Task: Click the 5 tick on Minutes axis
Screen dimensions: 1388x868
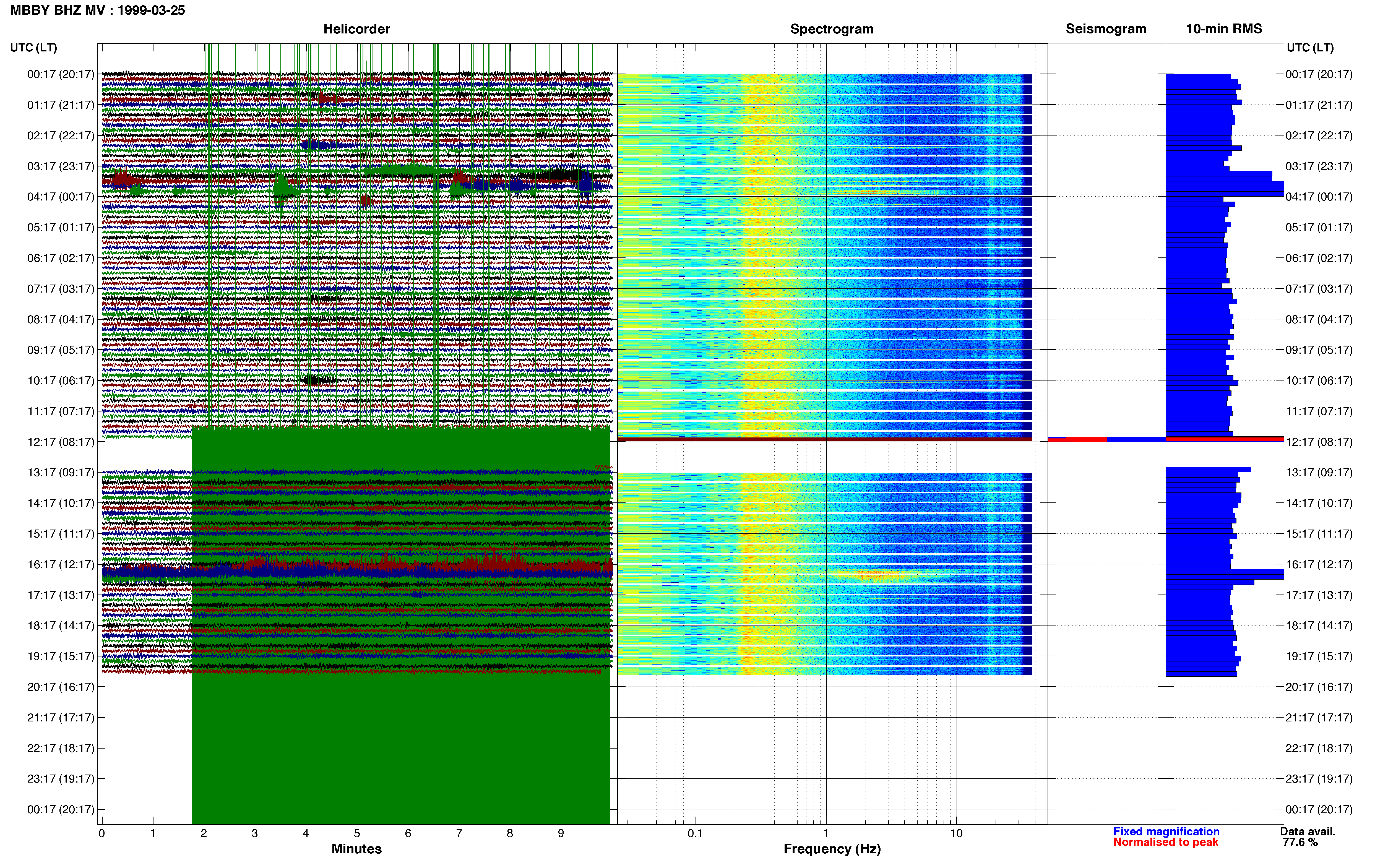Action: 357,833
